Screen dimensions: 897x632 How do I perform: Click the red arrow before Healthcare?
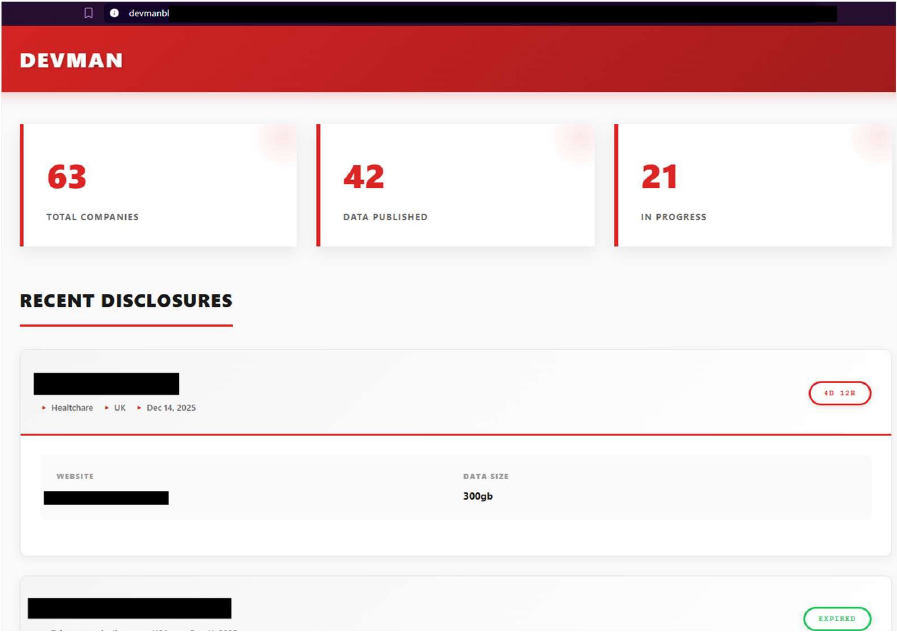(x=44, y=408)
